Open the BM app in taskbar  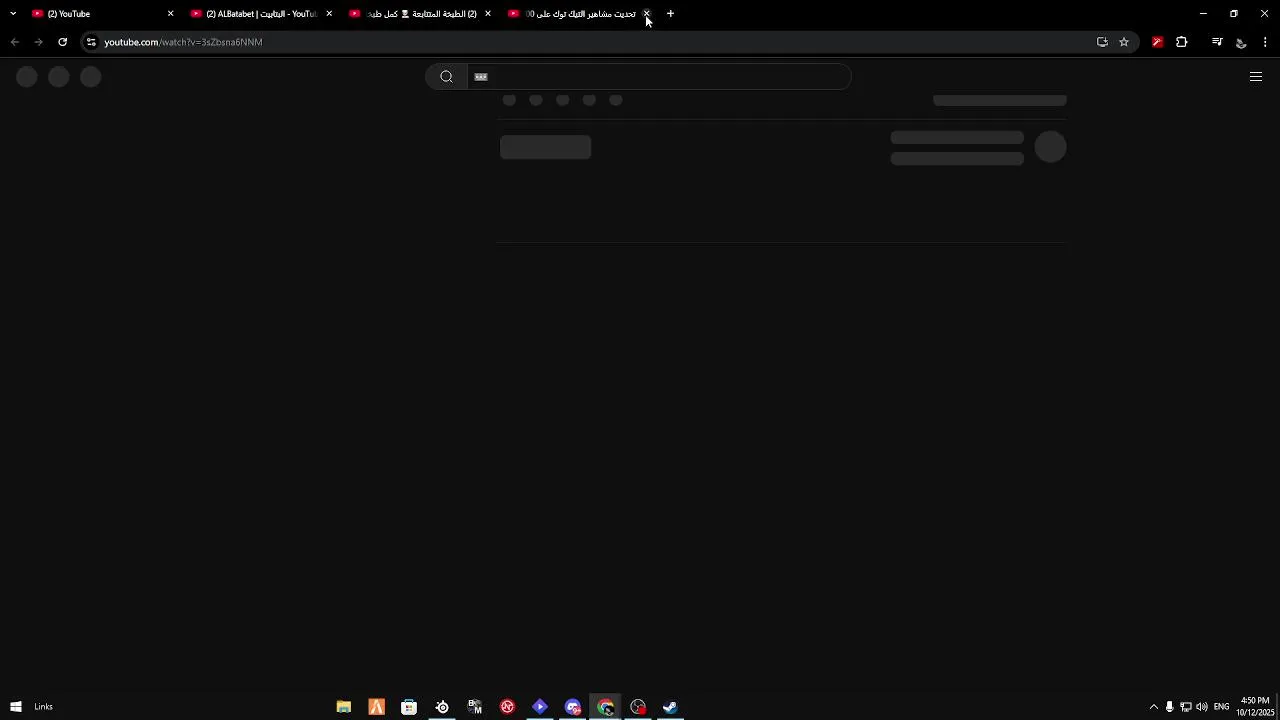coord(475,707)
